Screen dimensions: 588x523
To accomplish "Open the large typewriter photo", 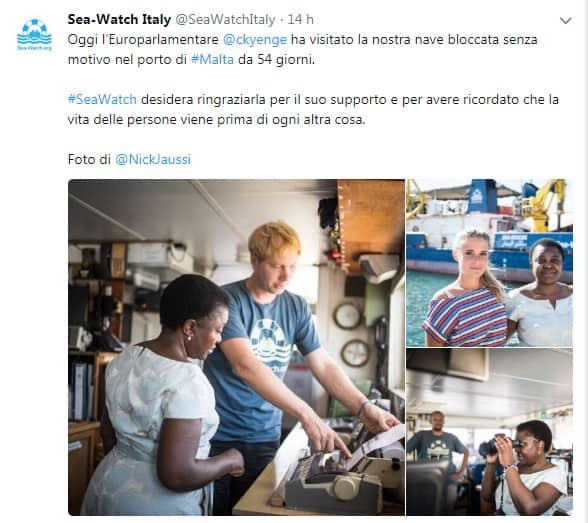I will click(x=236, y=347).
